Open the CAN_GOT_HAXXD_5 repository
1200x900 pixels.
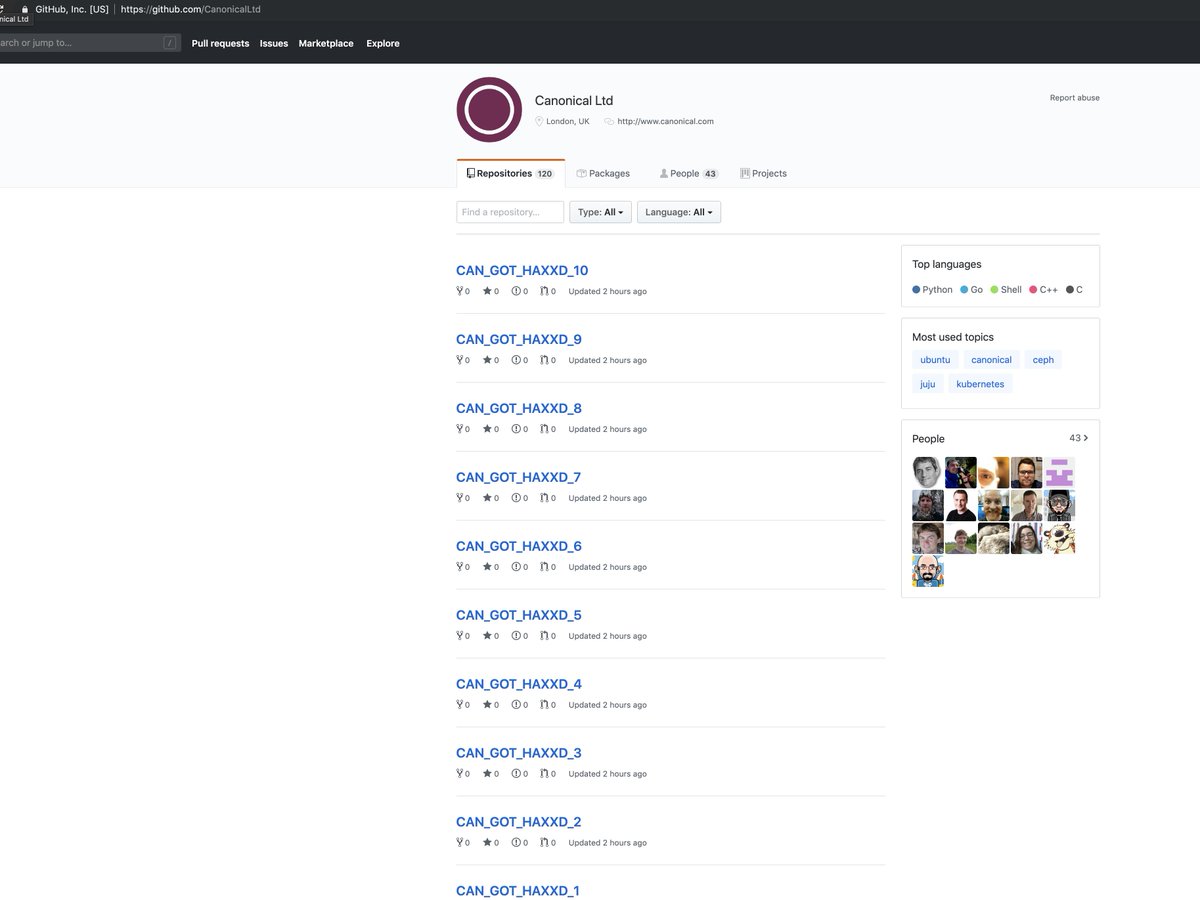click(x=518, y=616)
